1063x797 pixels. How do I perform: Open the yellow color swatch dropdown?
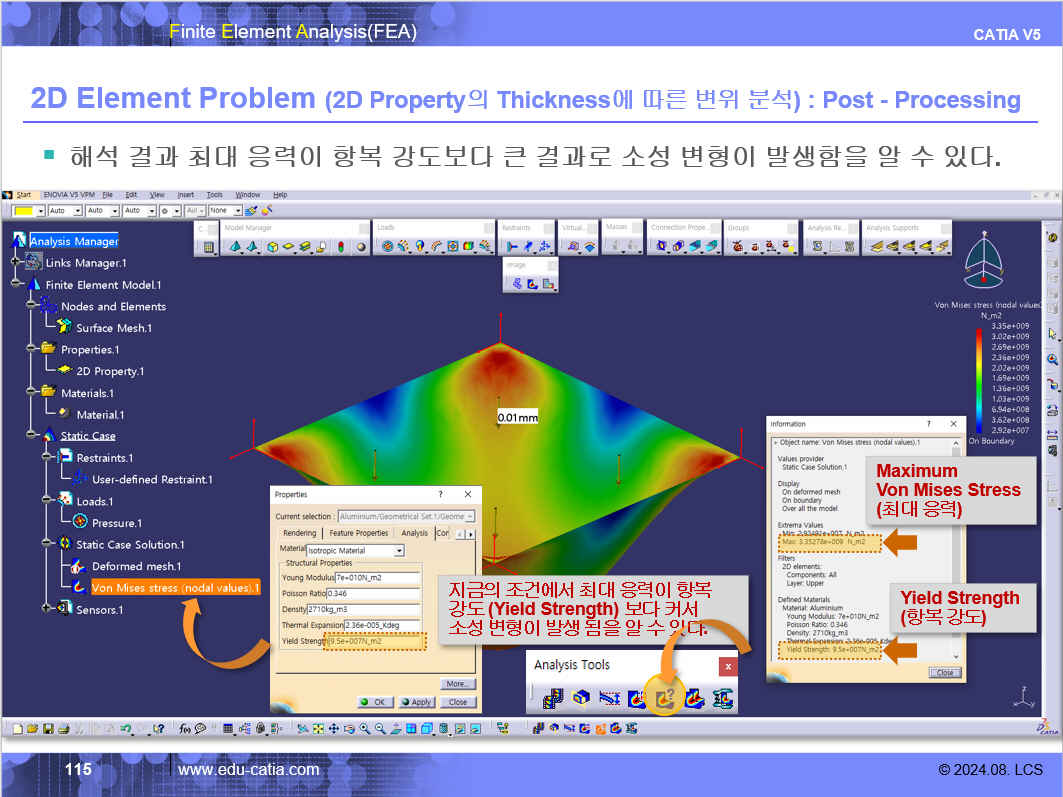point(40,211)
